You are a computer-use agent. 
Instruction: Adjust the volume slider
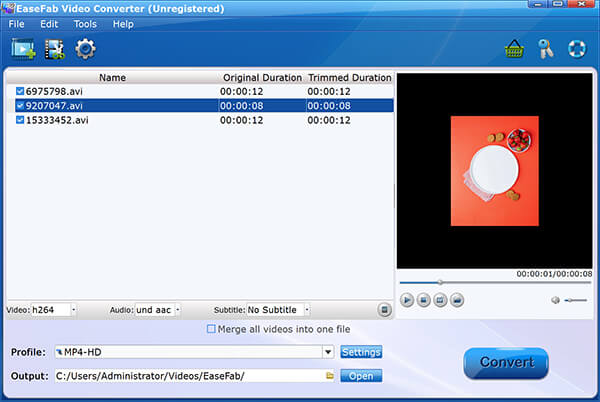(575, 300)
